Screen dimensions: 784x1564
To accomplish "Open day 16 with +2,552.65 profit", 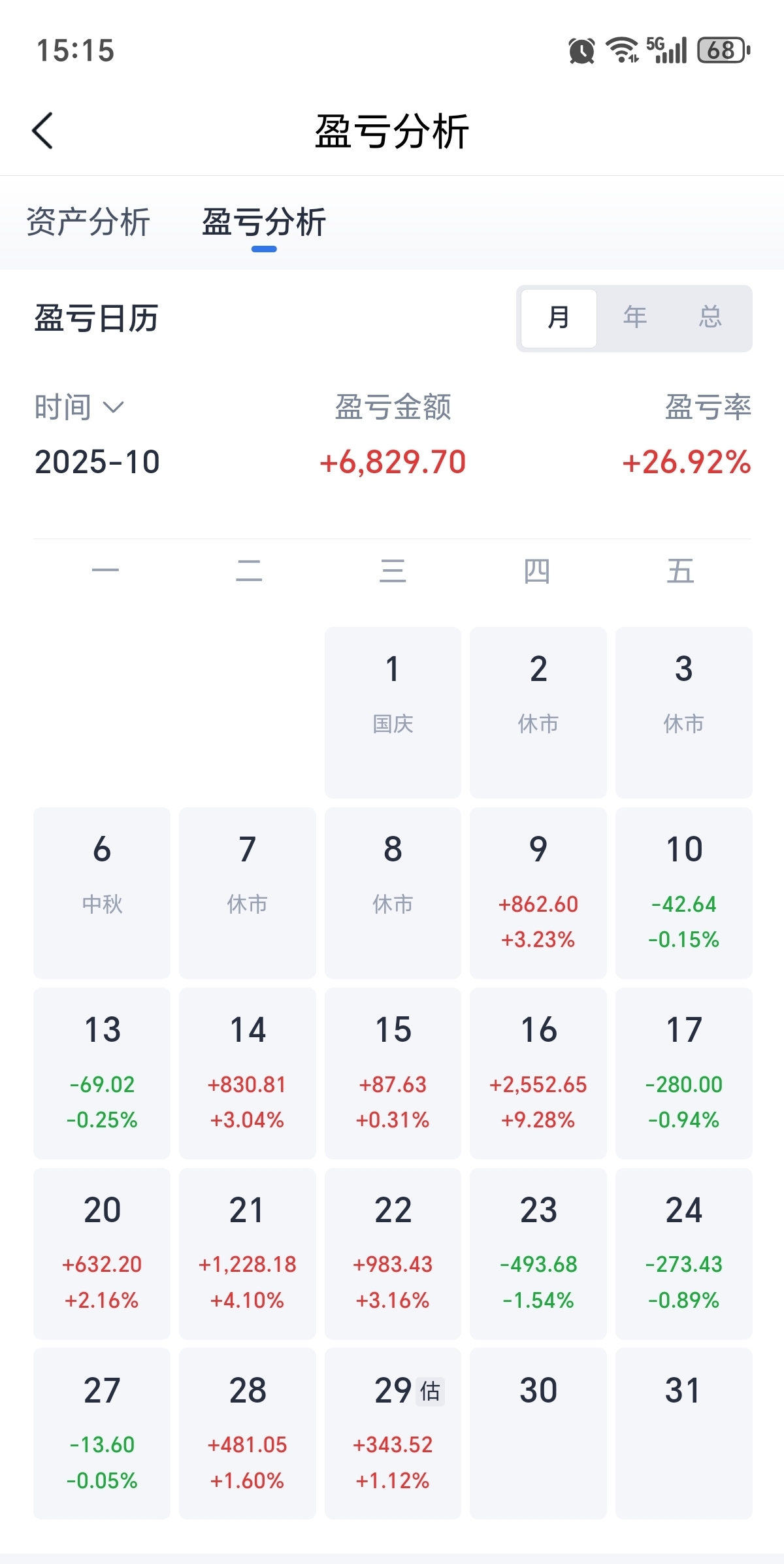I will [x=538, y=1073].
